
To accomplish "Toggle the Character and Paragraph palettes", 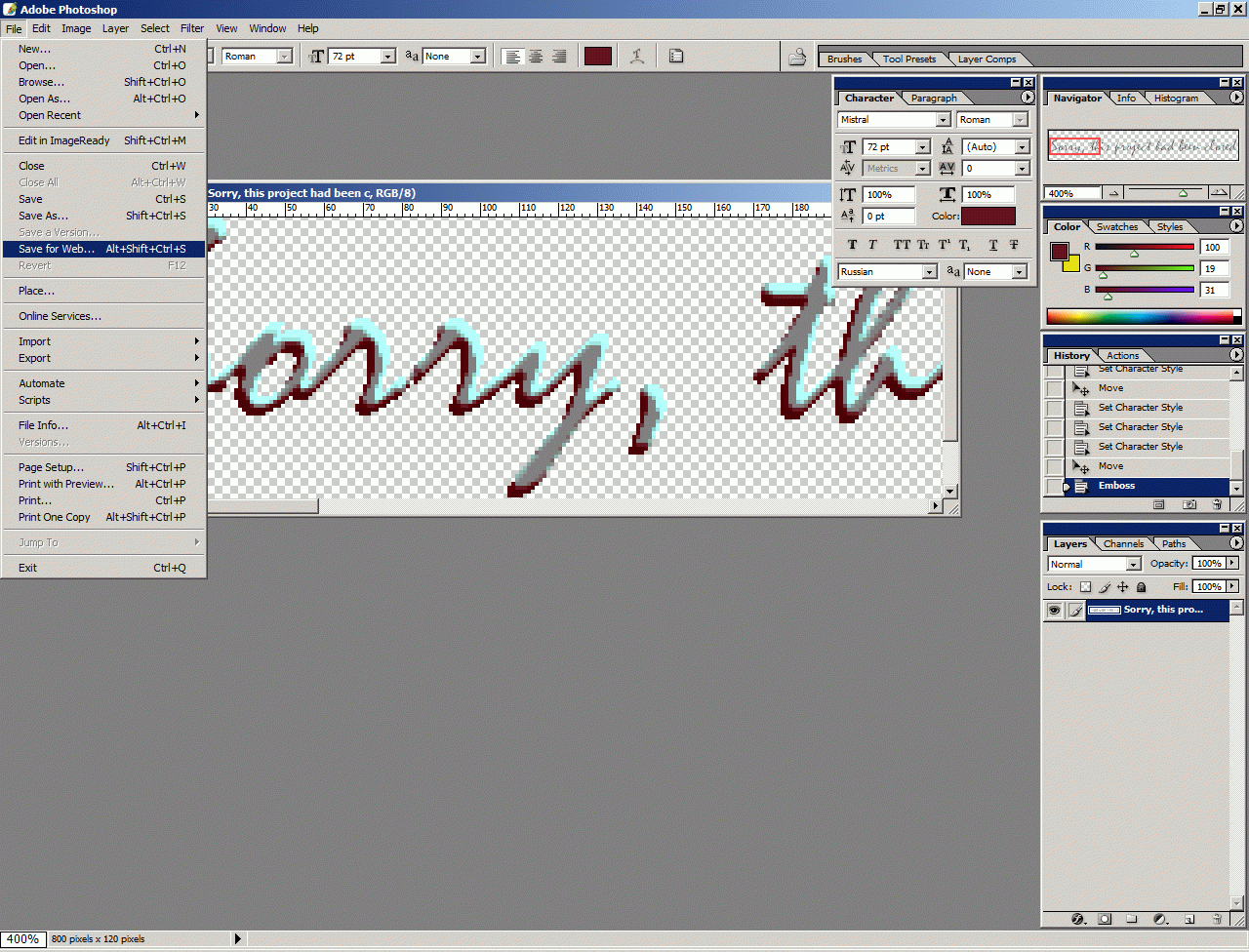I will click(x=676, y=57).
